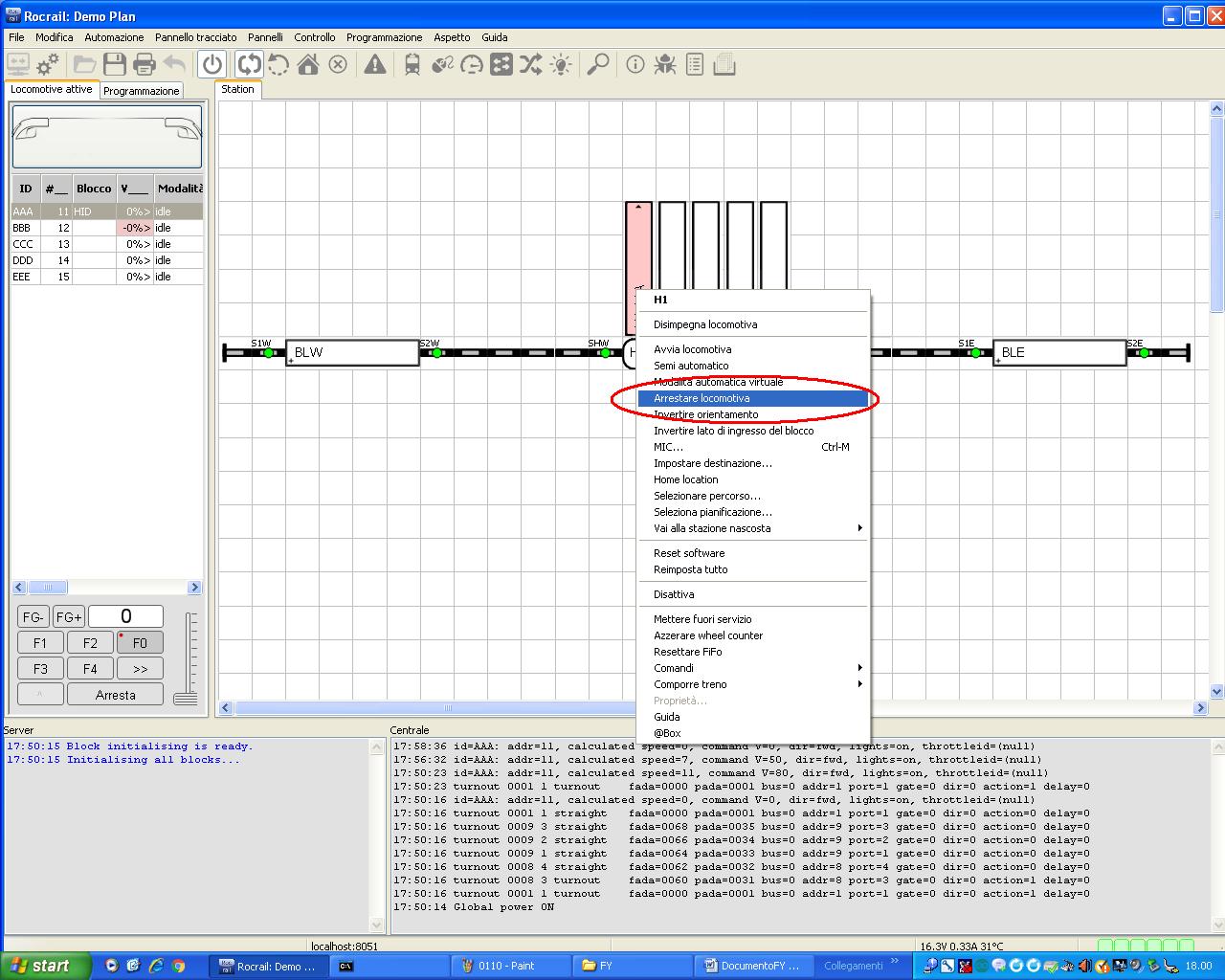The image size is (1225, 980).
Task: Click the Arresta button
Action: tap(115, 695)
